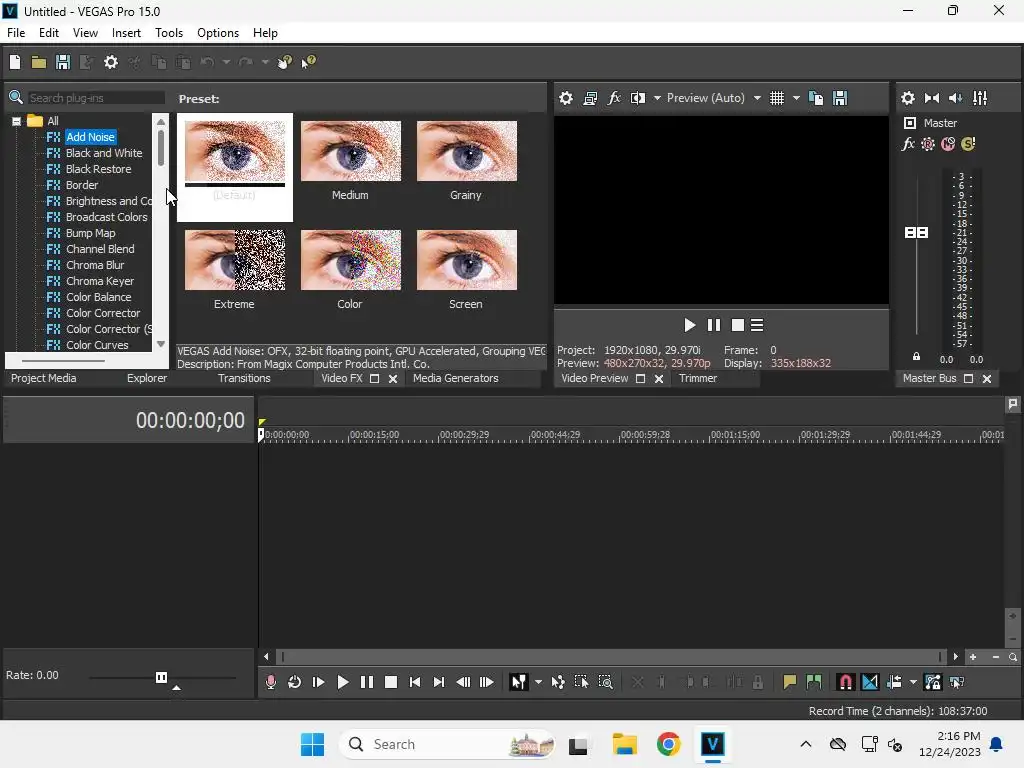Select the Normal Edit Tool
The height and width of the screenshot is (768, 1024).
coord(519,682)
